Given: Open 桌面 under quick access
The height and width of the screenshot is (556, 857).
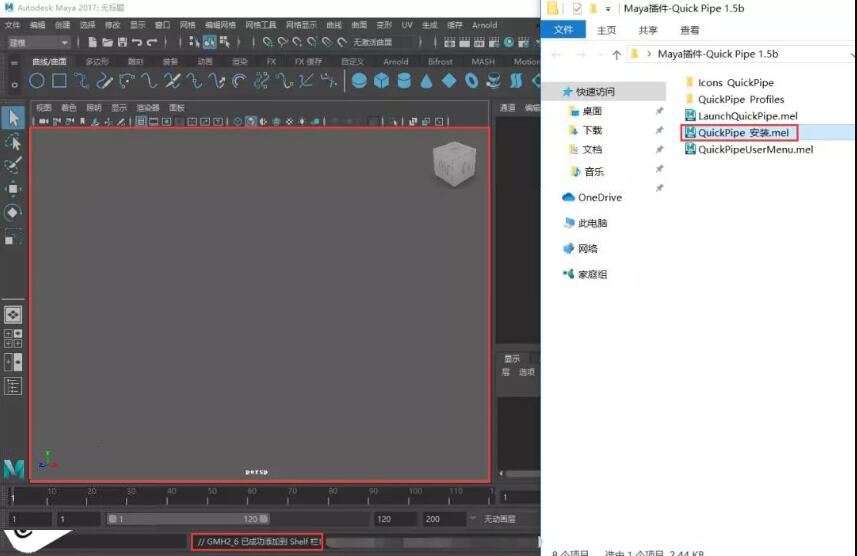Looking at the screenshot, I should pyautogui.click(x=585, y=111).
